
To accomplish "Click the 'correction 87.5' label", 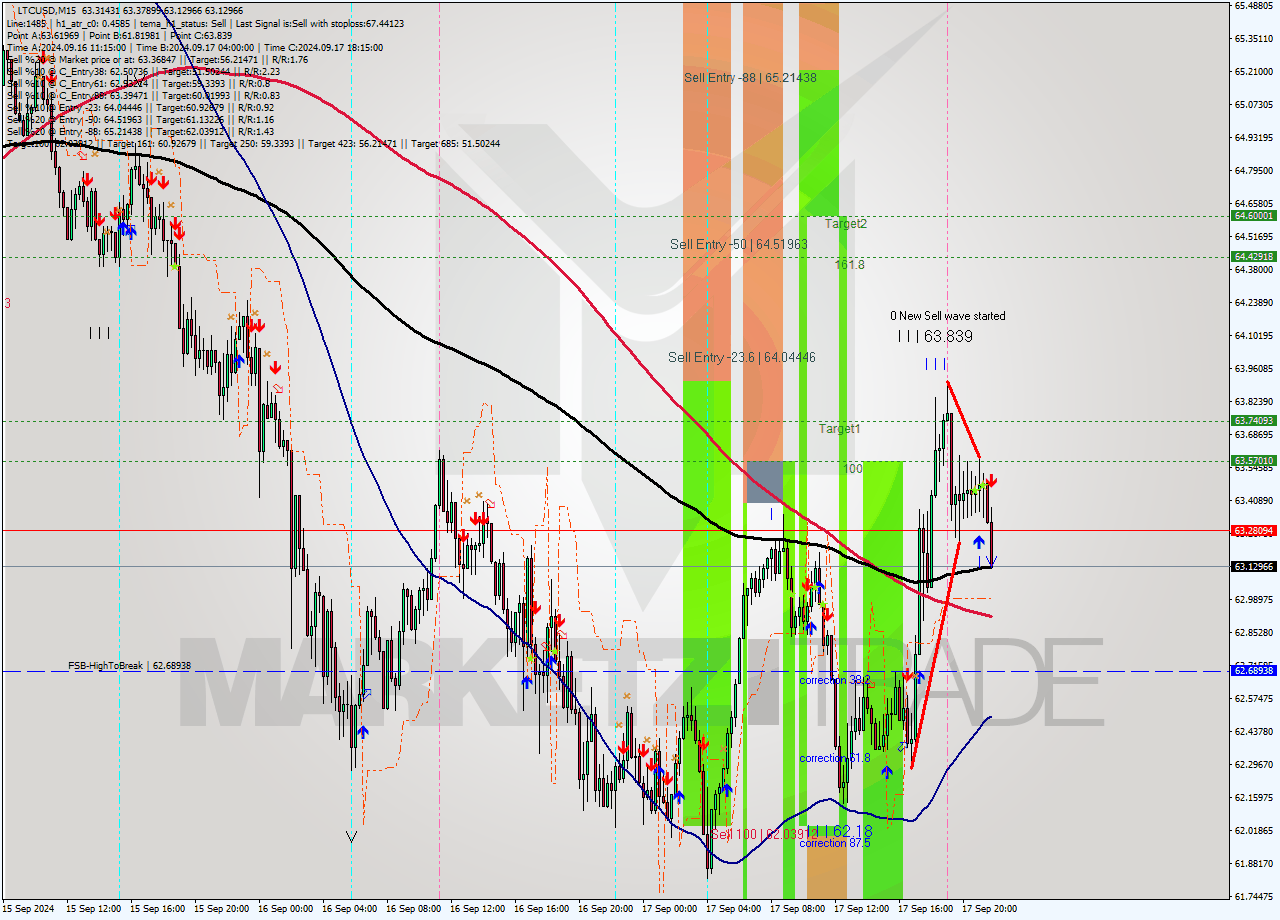I will [x=837, y=843].
